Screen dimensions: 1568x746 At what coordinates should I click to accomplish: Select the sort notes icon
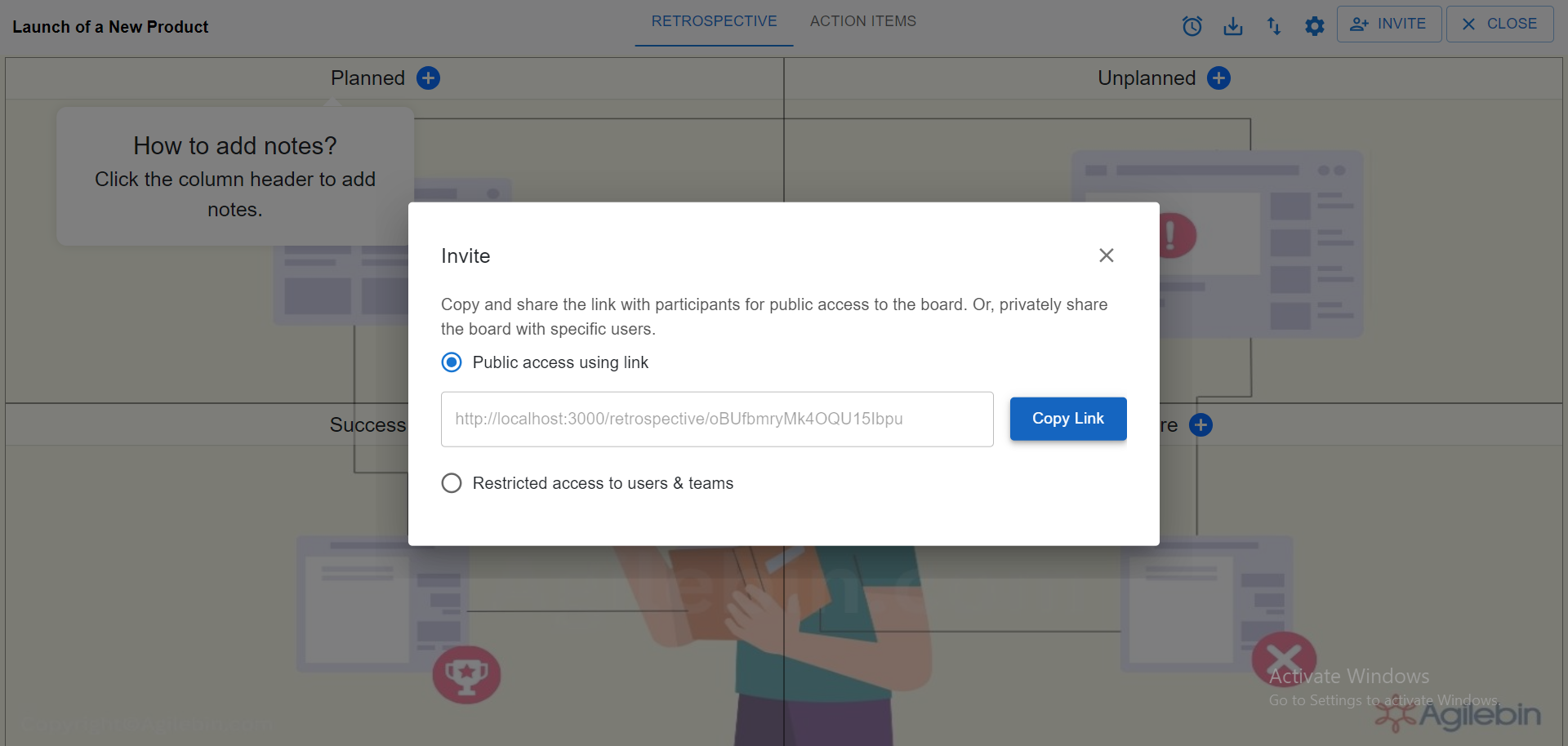(1274, 25)
